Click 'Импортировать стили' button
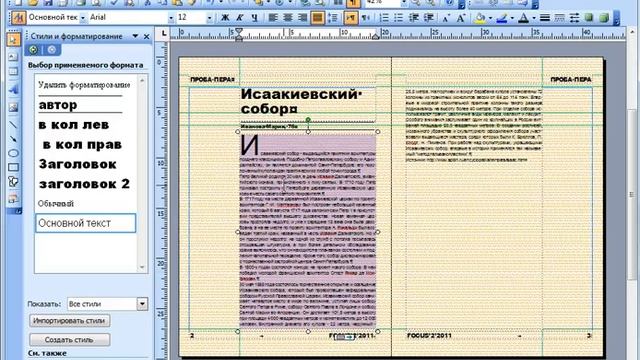The image size is (640, 360). 69,320
